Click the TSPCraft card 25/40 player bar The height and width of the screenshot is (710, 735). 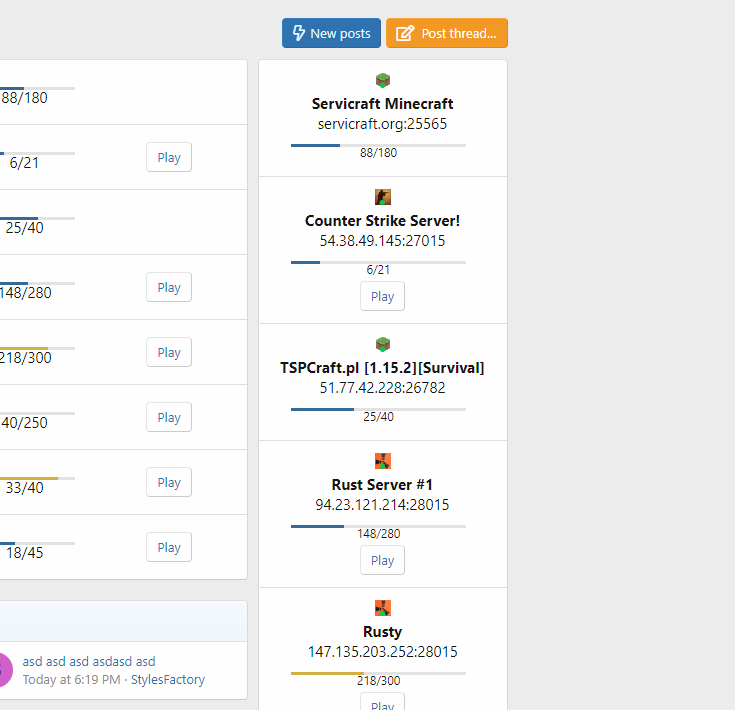pos(378,410)
